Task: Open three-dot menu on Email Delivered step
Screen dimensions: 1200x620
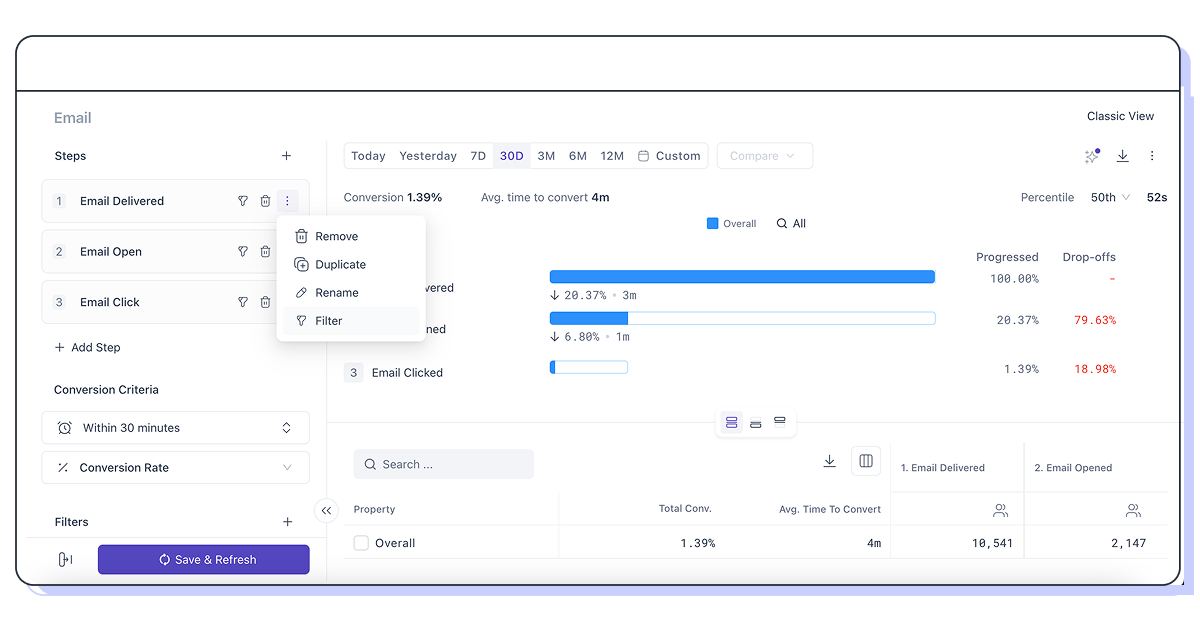Action: point(287,201)
